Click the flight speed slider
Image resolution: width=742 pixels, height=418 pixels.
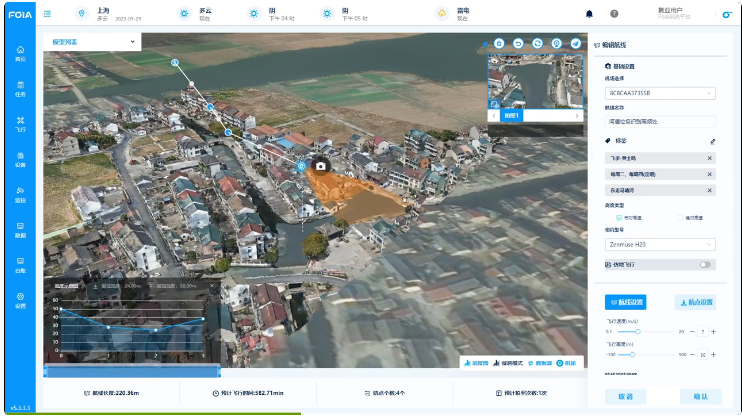pos(636,331)
